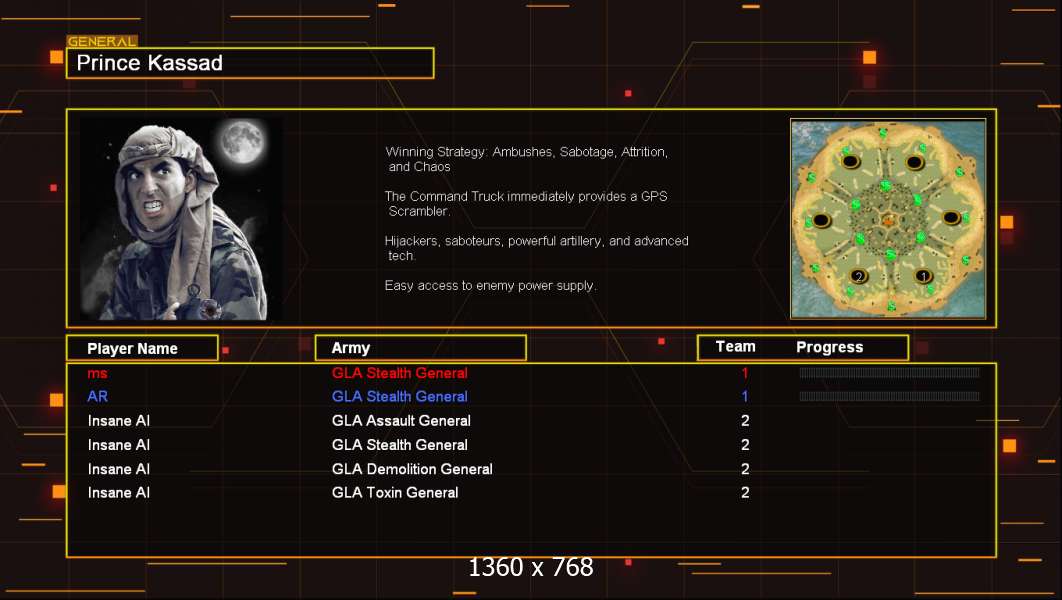Click 'Easy access to enemy power supply' text

click(490, 286)
